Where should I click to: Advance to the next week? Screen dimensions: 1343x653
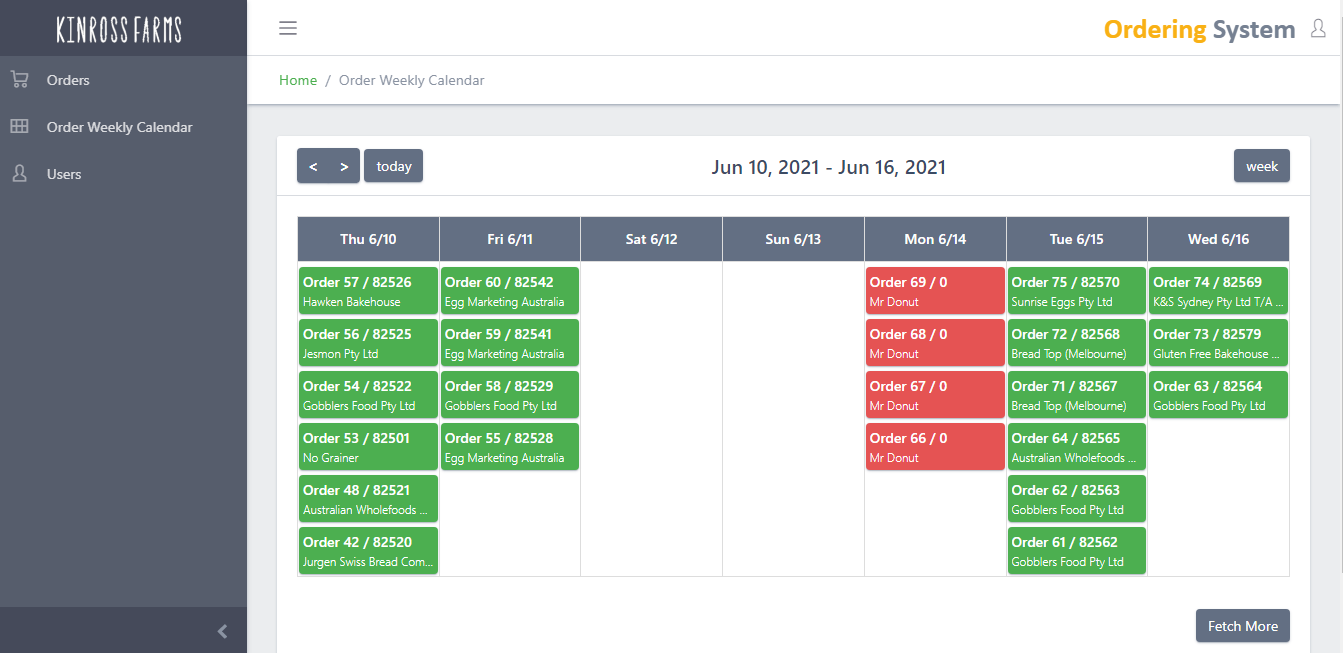point(344,166)
